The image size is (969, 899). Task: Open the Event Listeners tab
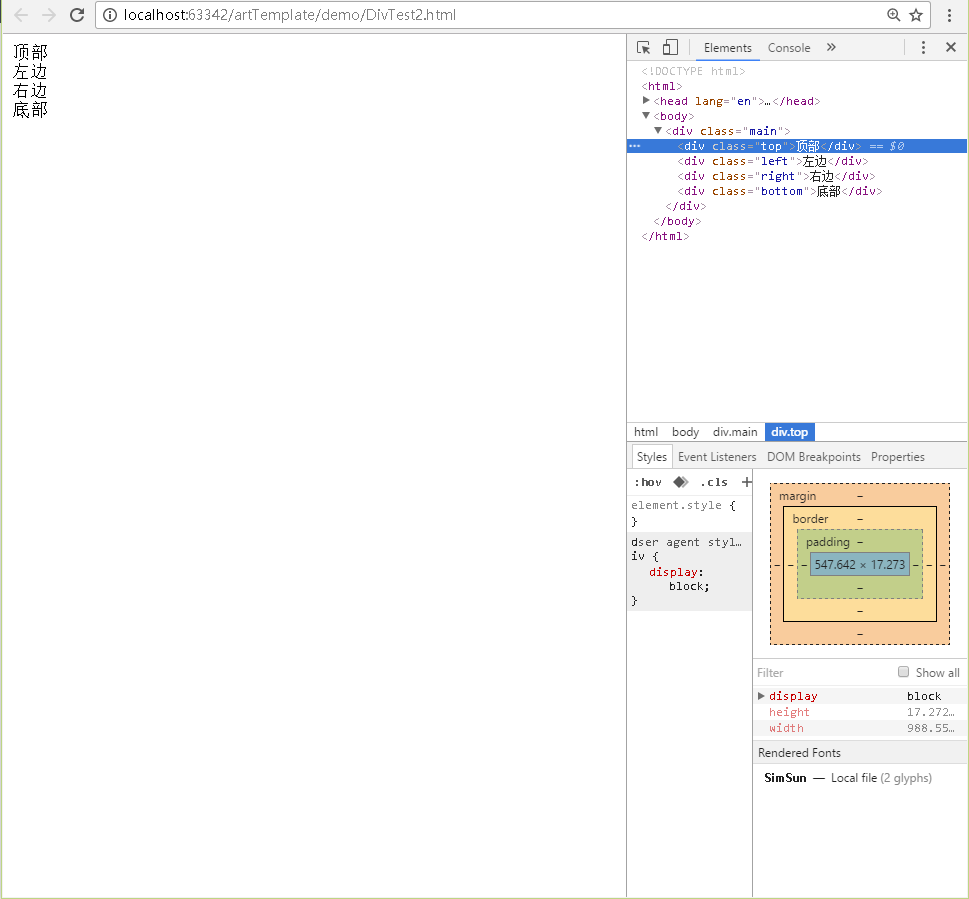coord(717,457)
